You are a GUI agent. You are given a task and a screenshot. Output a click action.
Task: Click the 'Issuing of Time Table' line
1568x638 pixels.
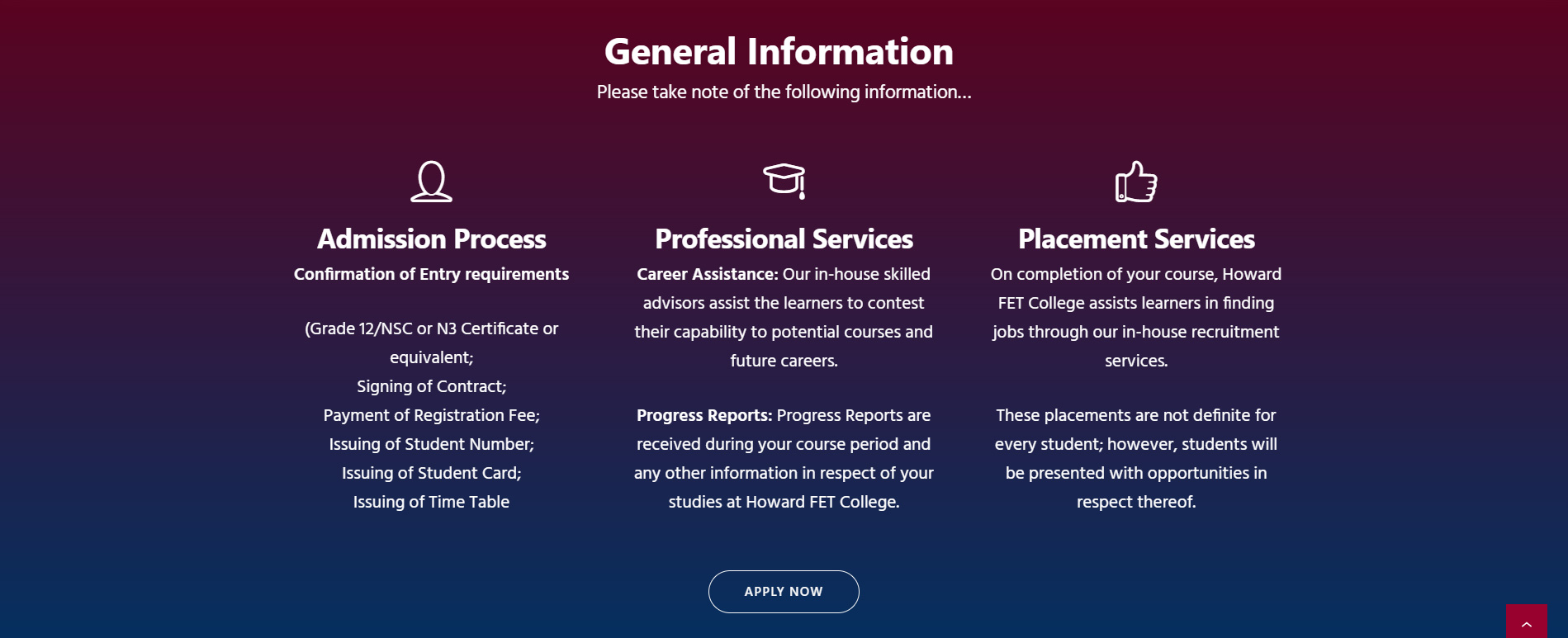click(x=431, y=502)
